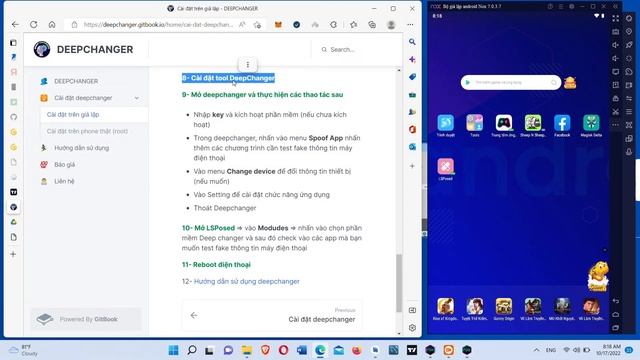Open File Explorer from taskbar

click(x=247, y=350)
